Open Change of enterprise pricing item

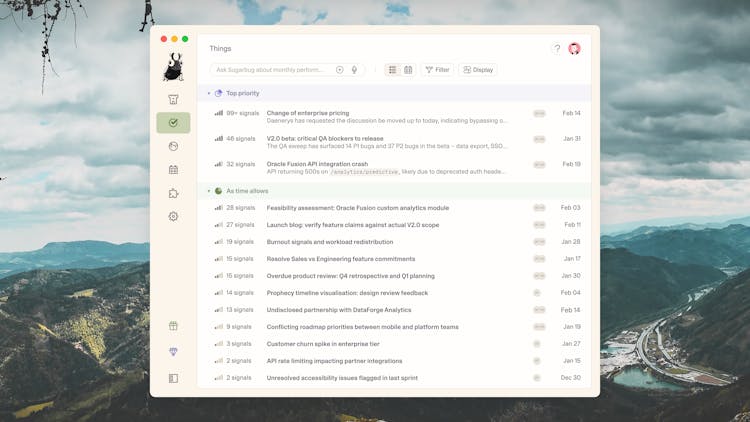pyautogui.click(x=308, y=113)
